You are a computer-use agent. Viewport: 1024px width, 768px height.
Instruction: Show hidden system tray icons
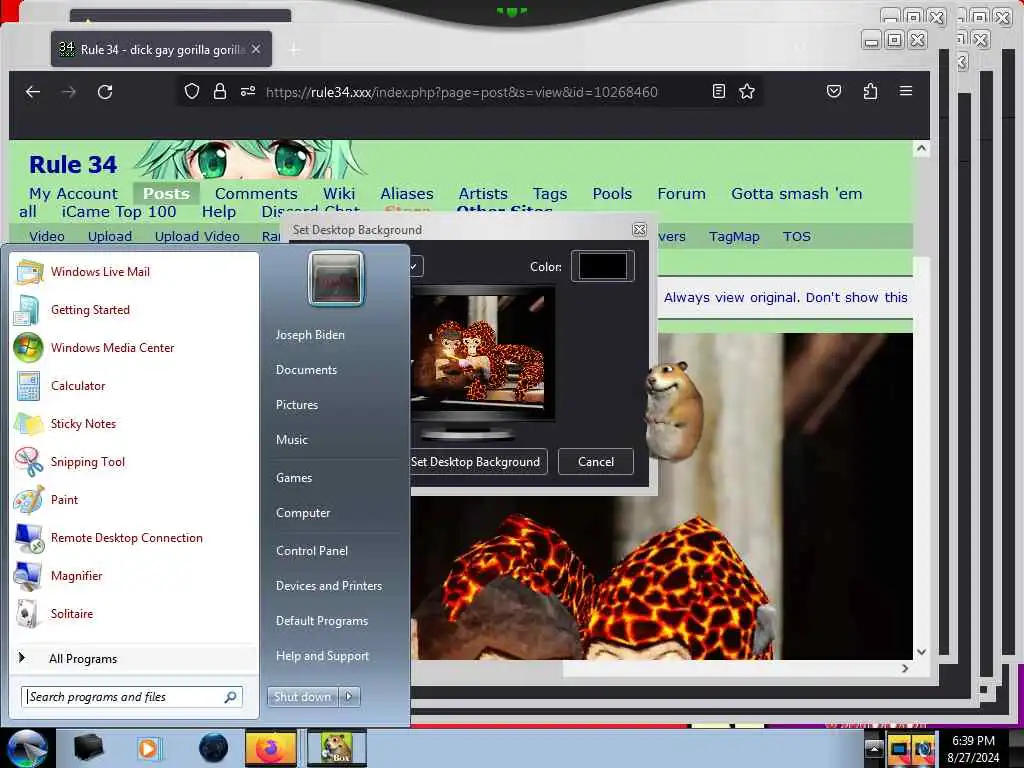point(874,748)
